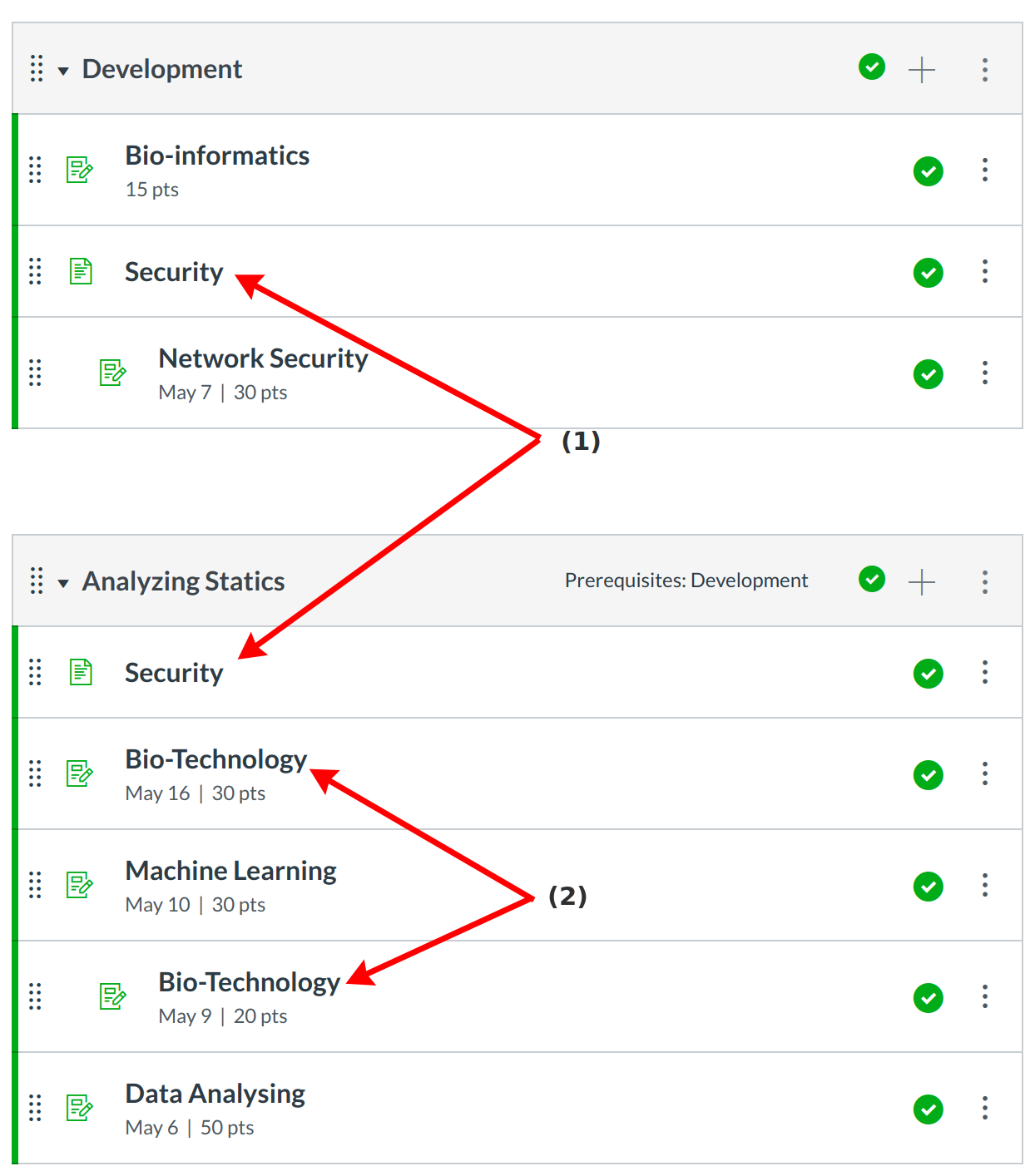Open options for Data Analysing item
The width and height of the screenshot is (1035, 1176).
(984, 1109)
